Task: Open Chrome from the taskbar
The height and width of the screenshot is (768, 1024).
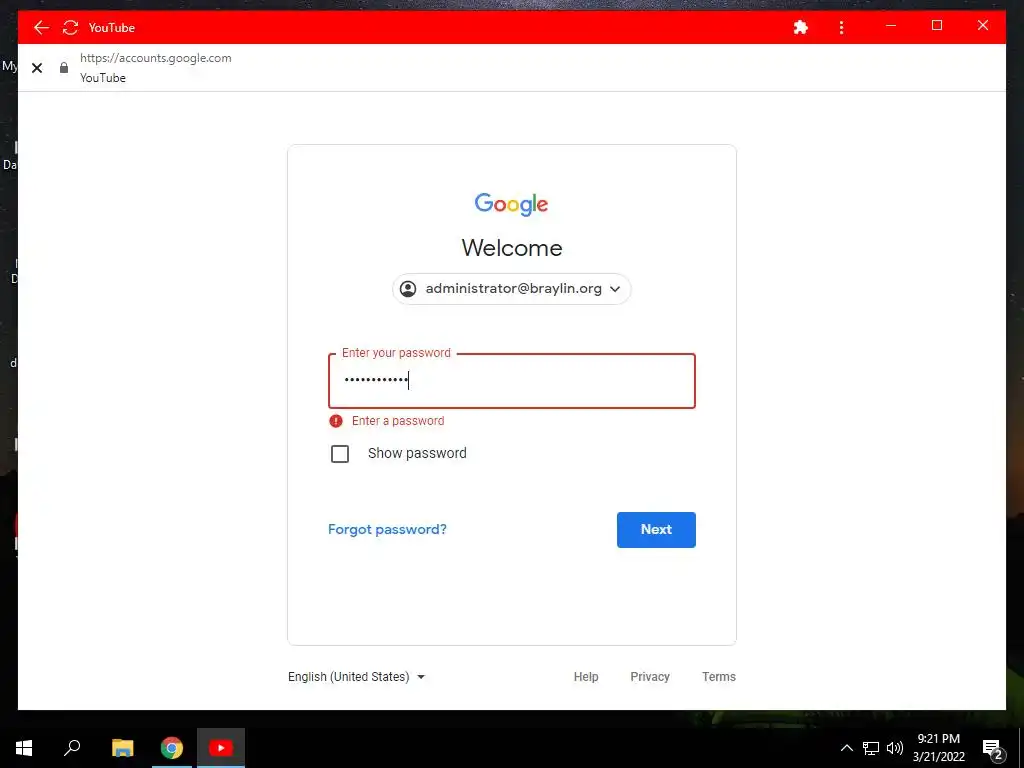Action: (x=172, y=748)
